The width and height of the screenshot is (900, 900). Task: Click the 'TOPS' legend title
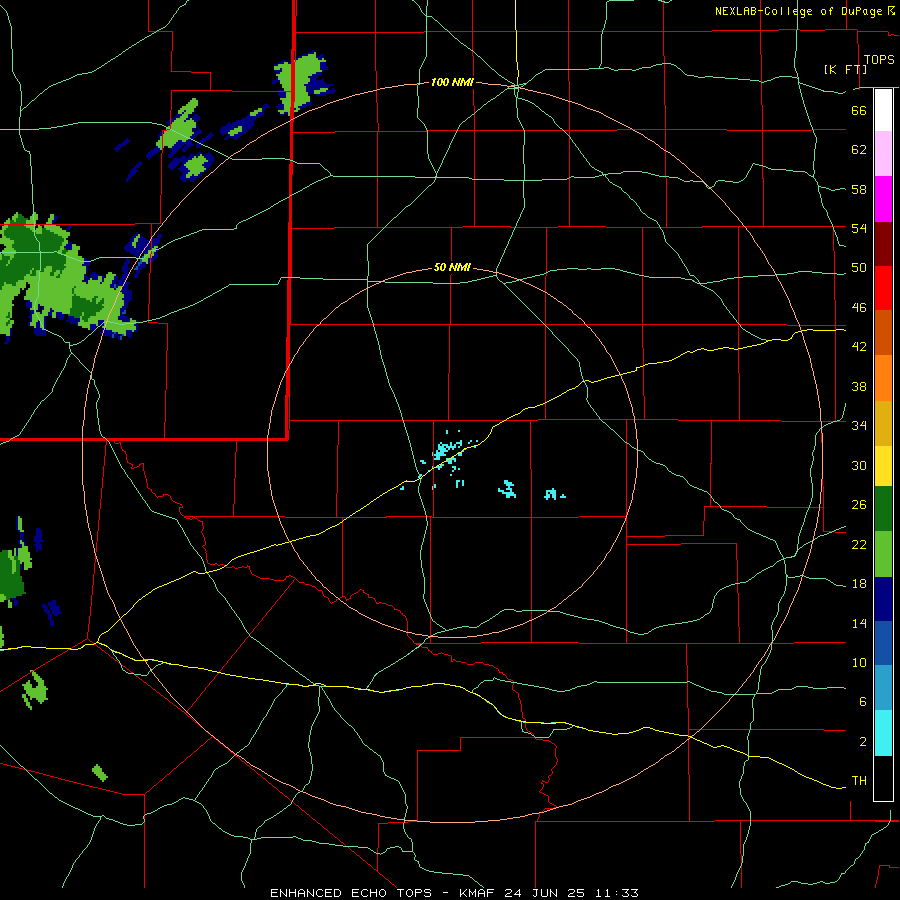879,60
